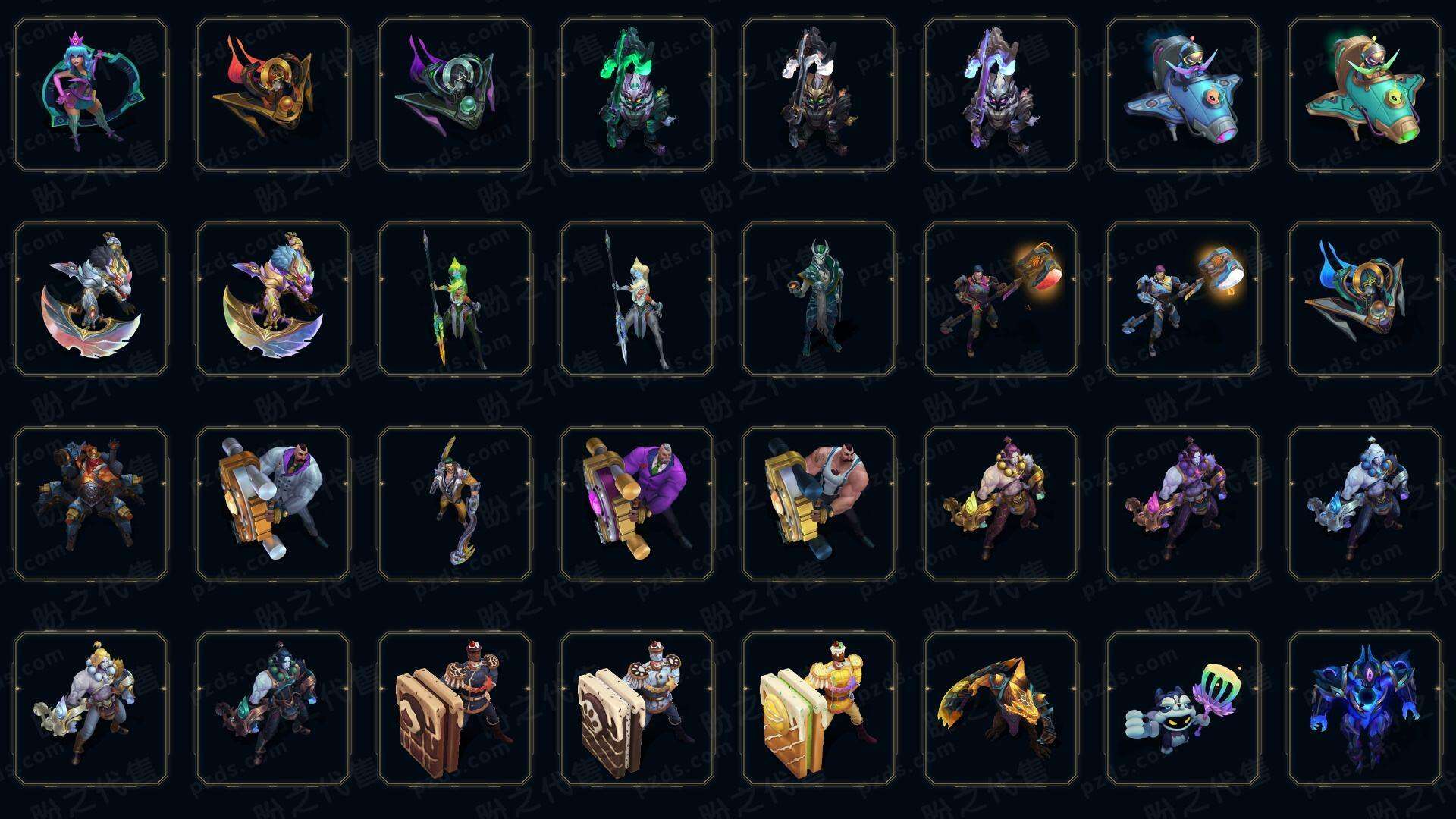This screenshot has height=819, width=1456.
Task: Click the green-haired spear woman skin
Action: pos(455,299)
